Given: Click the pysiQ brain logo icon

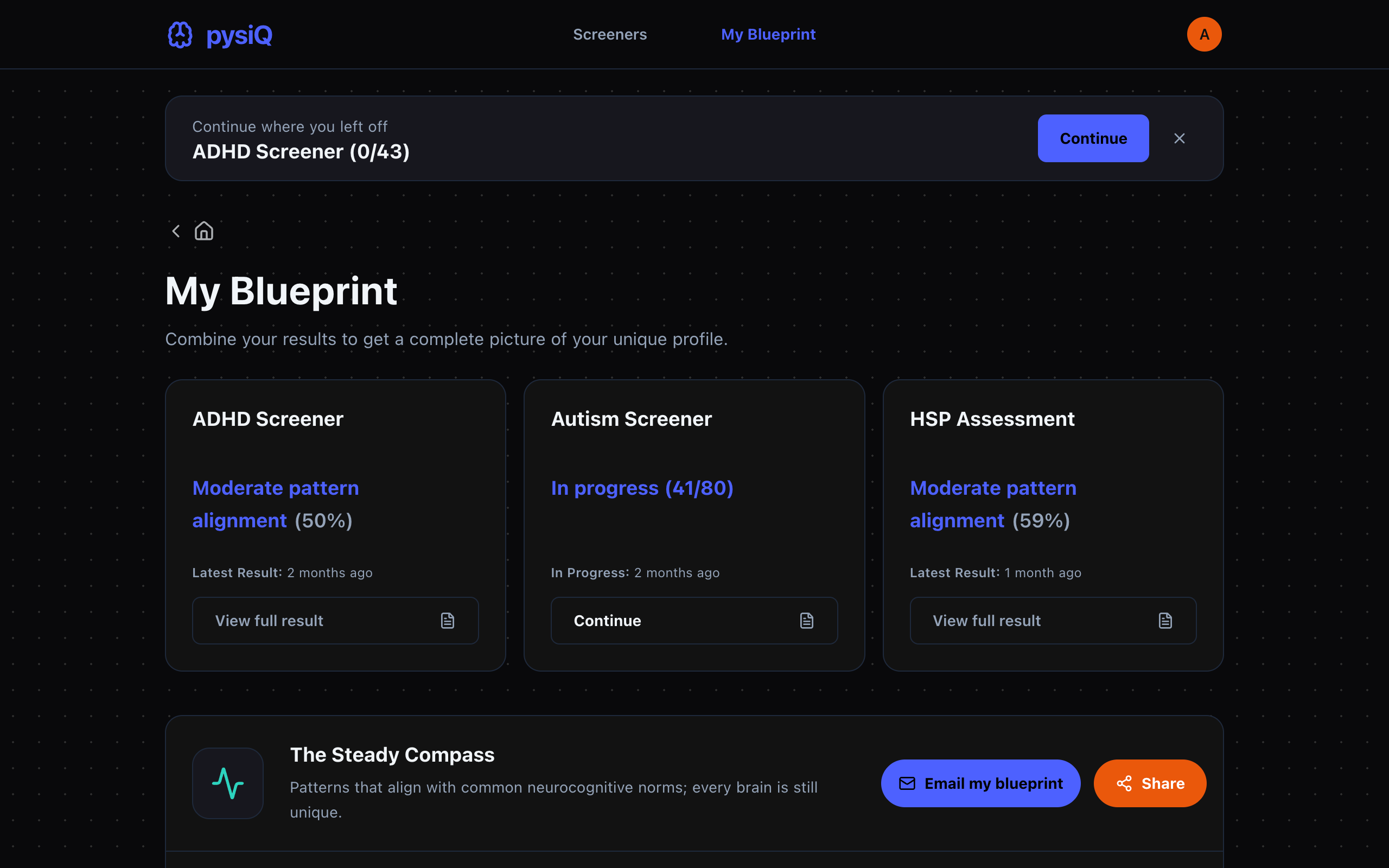Looking at the screenshot, I should [x=180, y=34].
